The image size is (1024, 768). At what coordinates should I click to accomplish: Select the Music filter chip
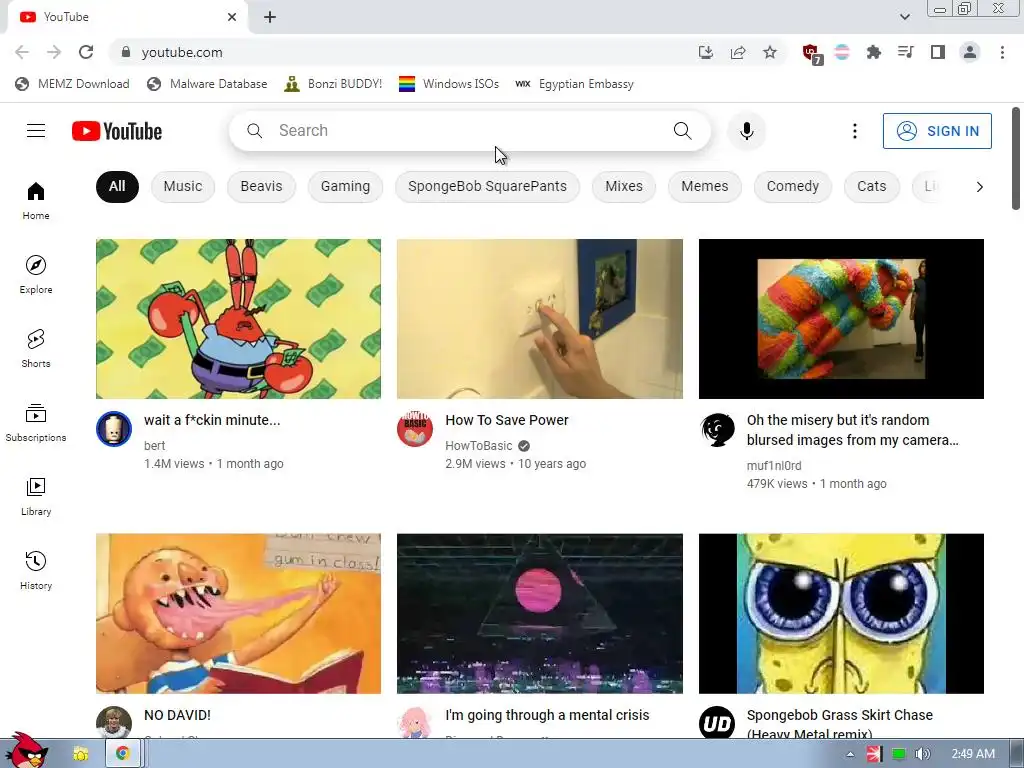click(x=183, y=187)
